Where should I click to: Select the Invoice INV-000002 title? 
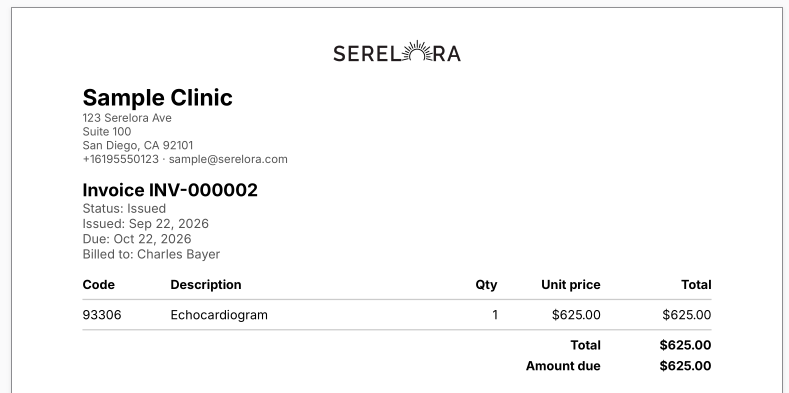click(x=170, y=190)
